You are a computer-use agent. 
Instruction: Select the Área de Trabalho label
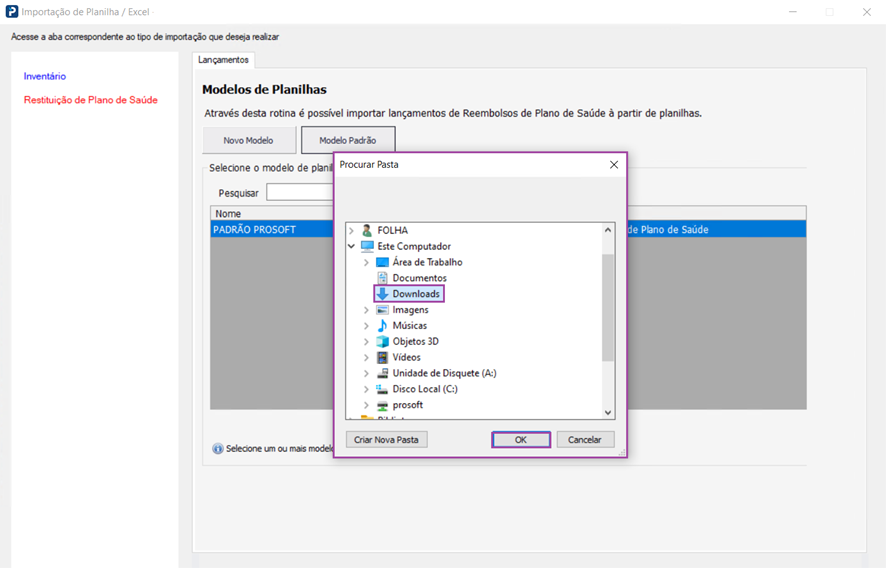427,262
